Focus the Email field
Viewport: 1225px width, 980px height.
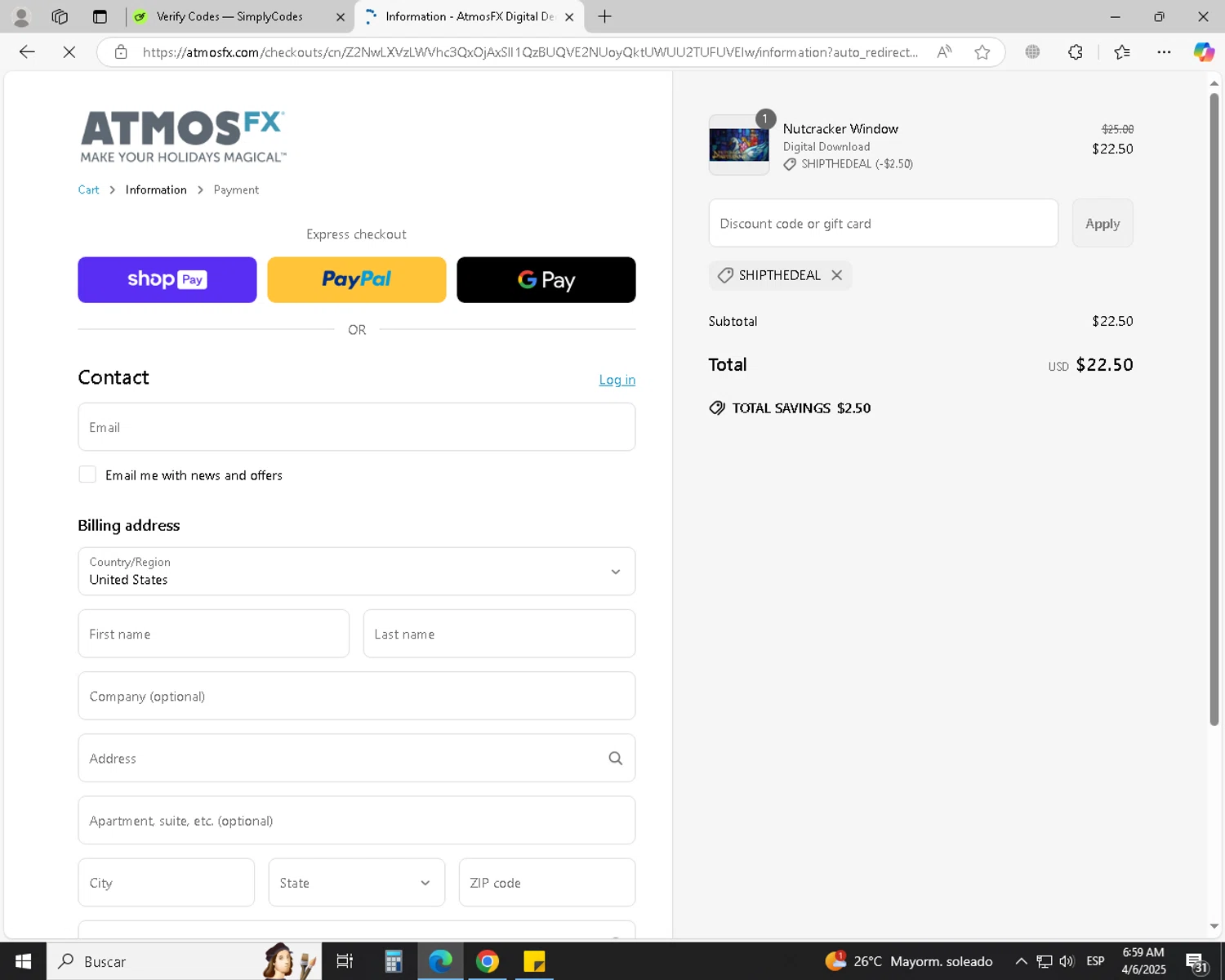click(x=357, y=427)
